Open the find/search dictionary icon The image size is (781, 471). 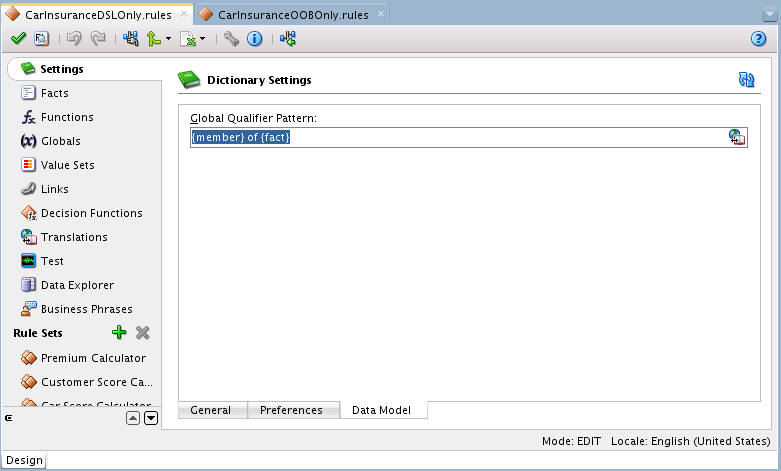tap(41, 38)
